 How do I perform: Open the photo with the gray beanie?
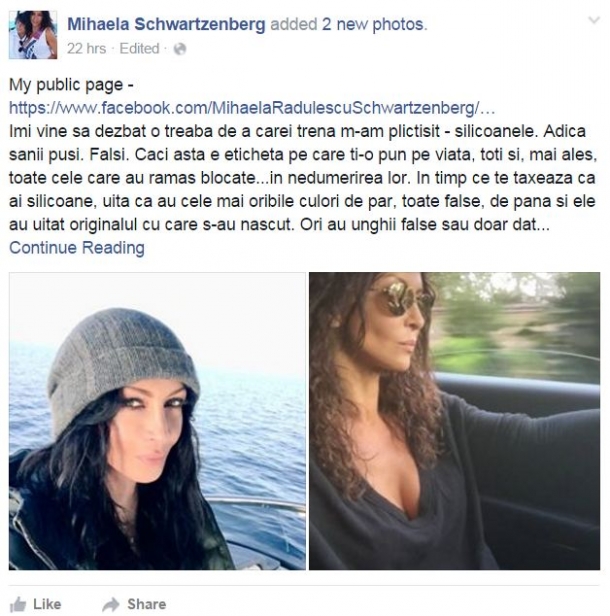point(157,421)
